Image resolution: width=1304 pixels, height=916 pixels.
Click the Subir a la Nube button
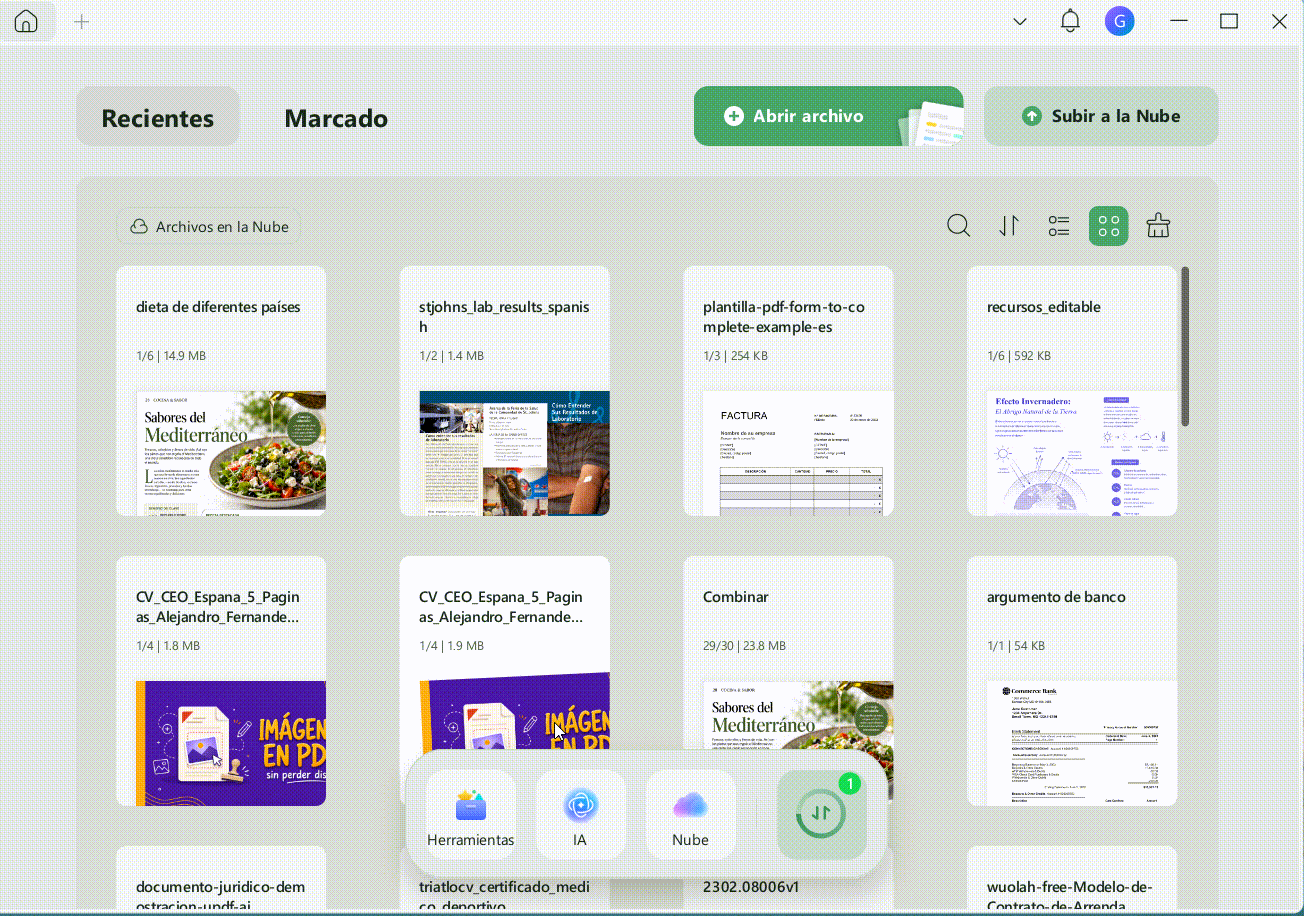click(1101, 116)
